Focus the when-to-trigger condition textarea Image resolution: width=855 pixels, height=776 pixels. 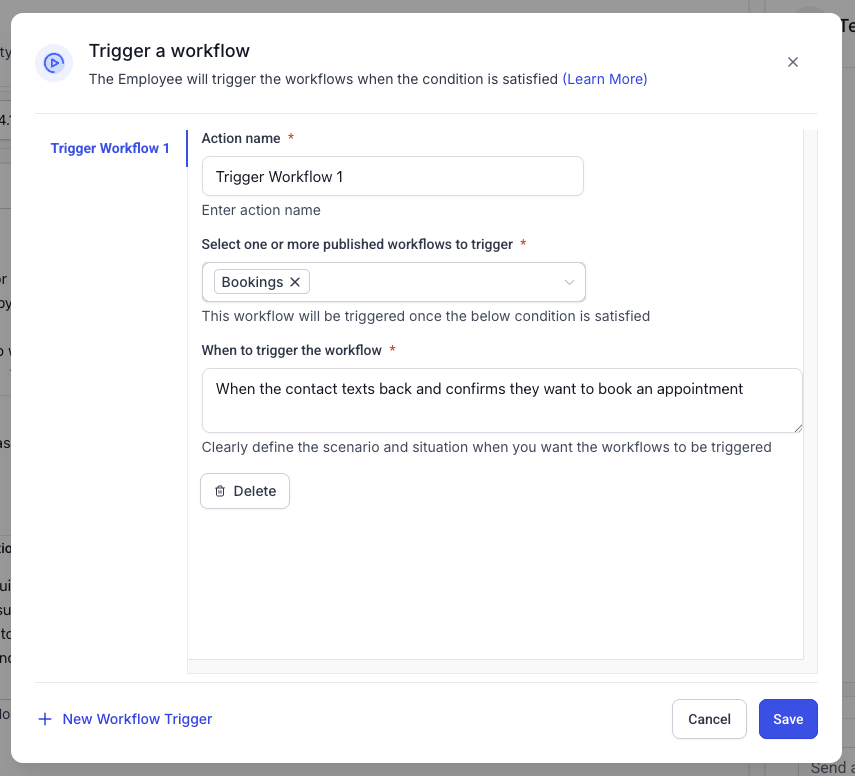pos(500,400)
